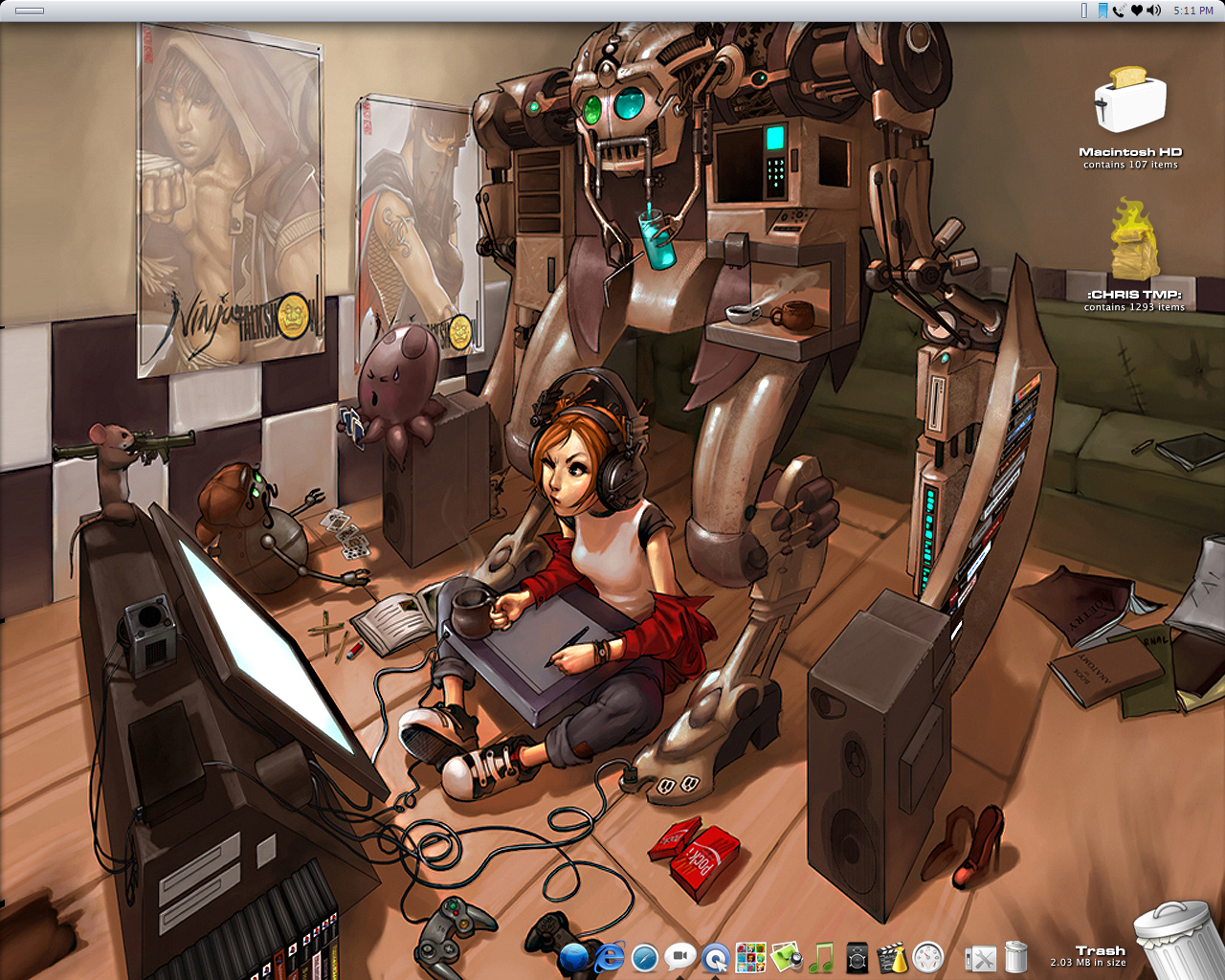Select the "Trash" label text
The image size is (1225, 980).
[1100, 950]
